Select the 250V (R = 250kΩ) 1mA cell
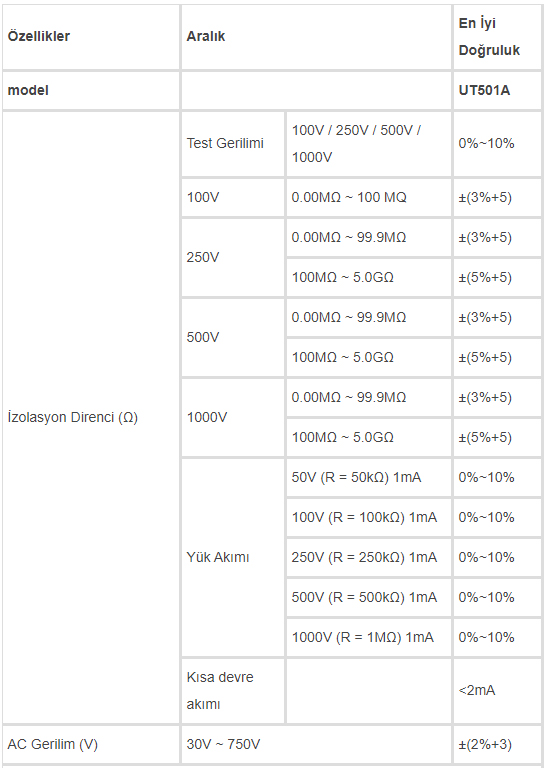 pyautogui.click(x=369, y=557)
